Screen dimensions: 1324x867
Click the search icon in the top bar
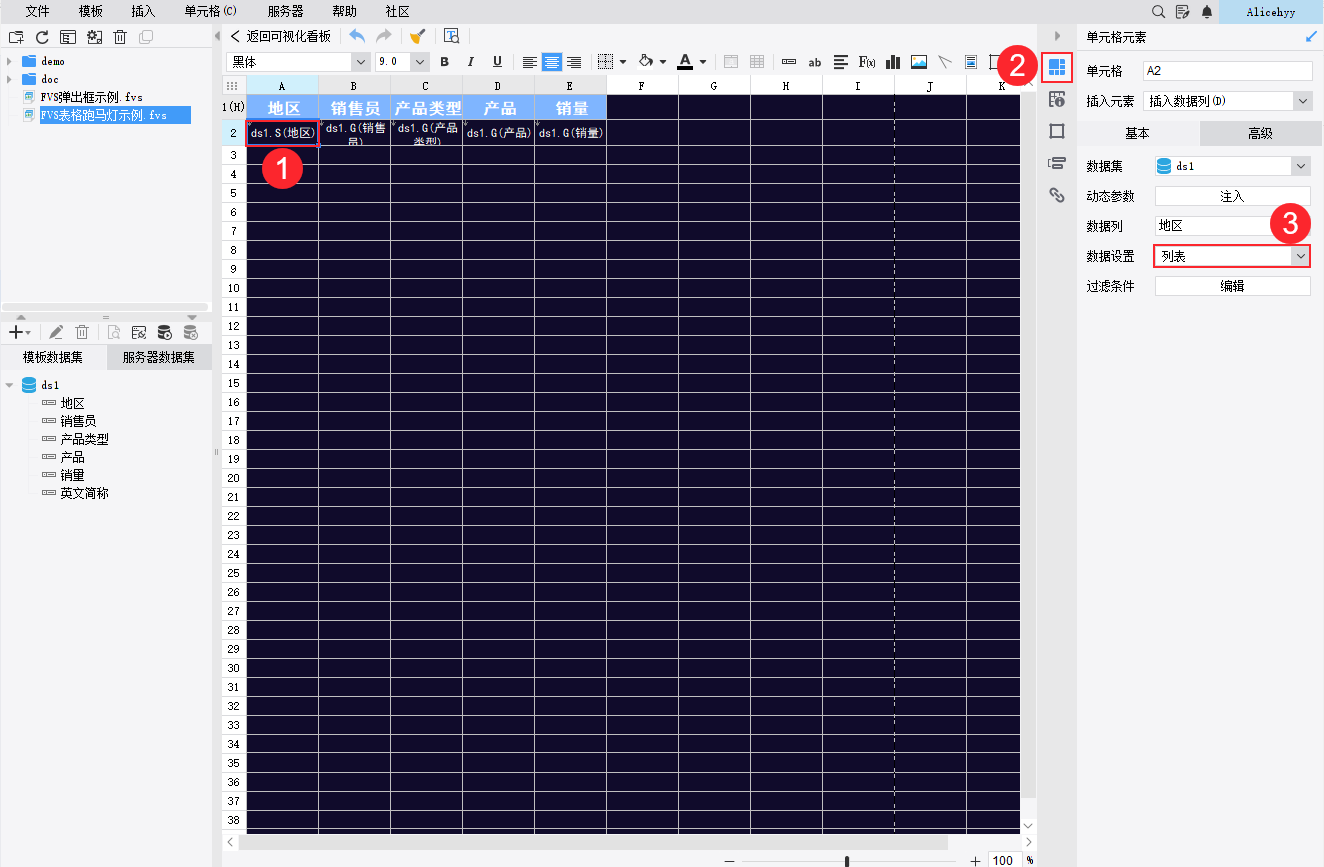(x=1158, y=11)
